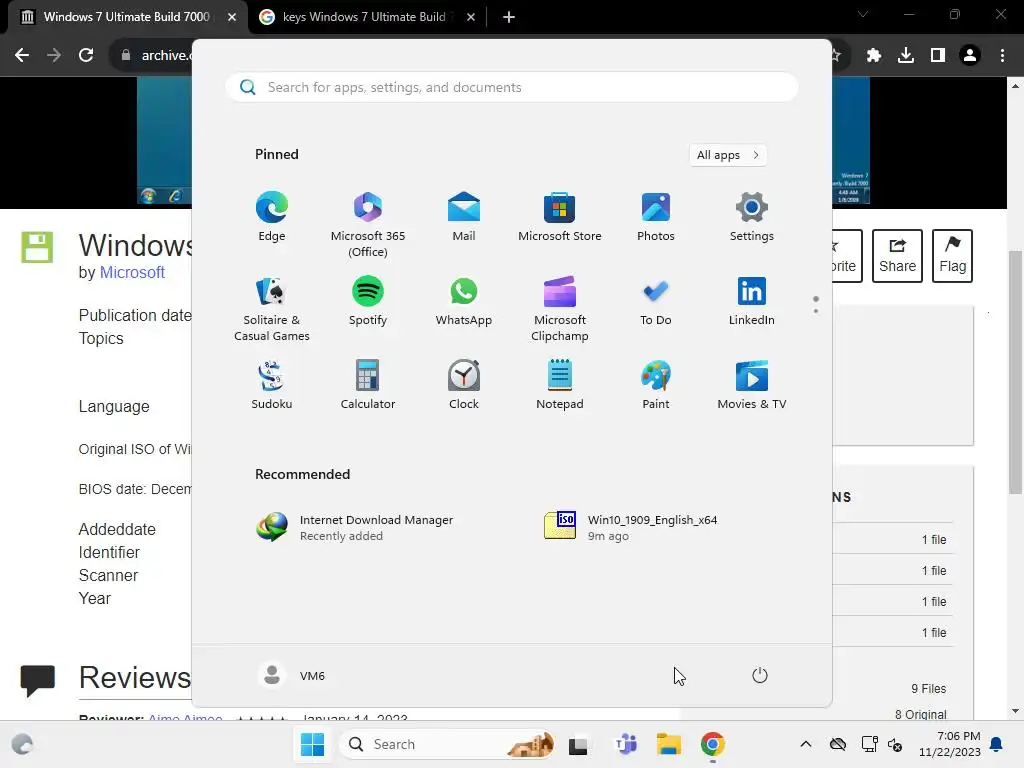Launch Sudoku game
The image size is (1024, 768).
pyautogui.click(x=272, y=385)
